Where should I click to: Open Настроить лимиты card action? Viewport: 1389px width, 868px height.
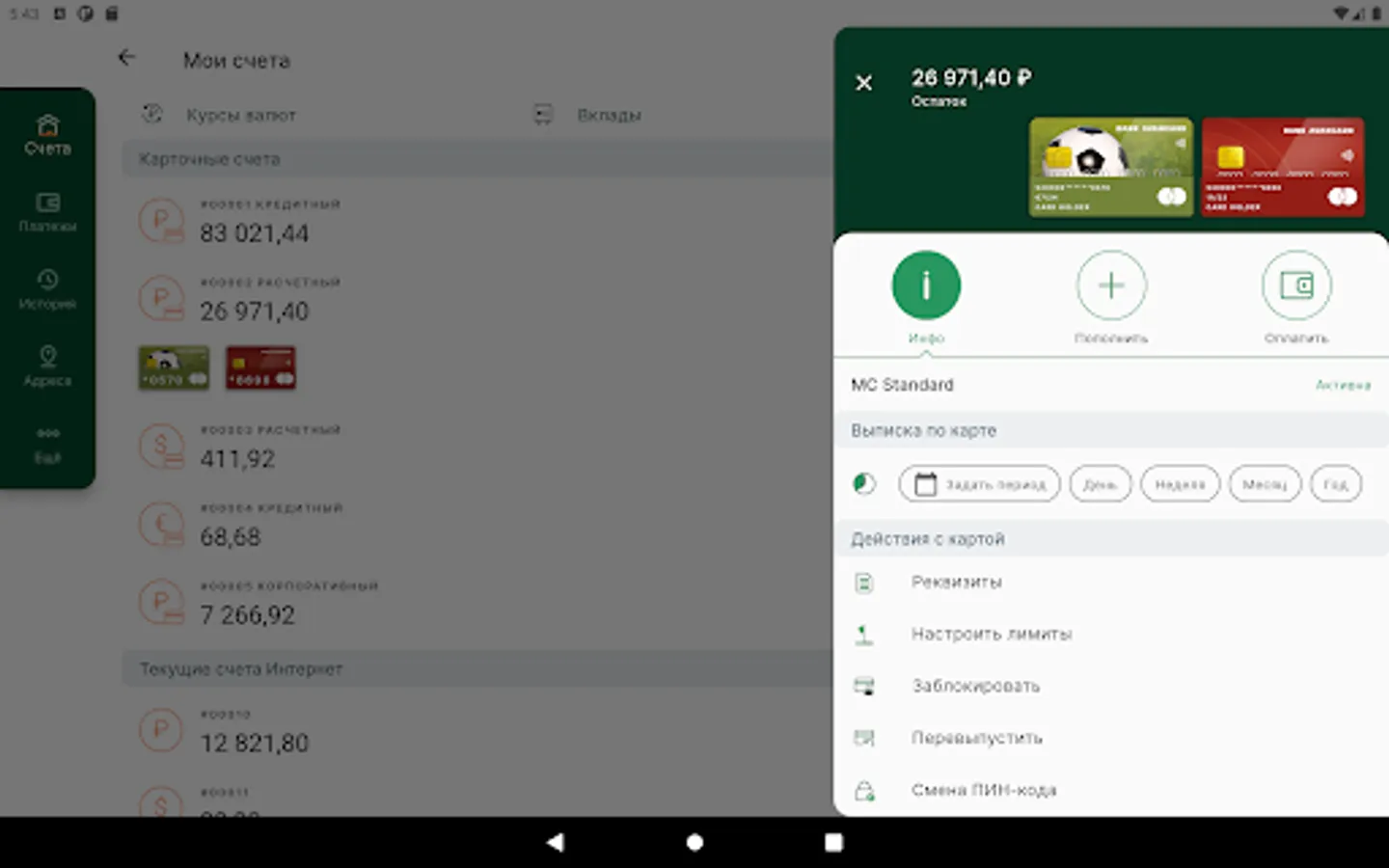(x=1111, y=635)
